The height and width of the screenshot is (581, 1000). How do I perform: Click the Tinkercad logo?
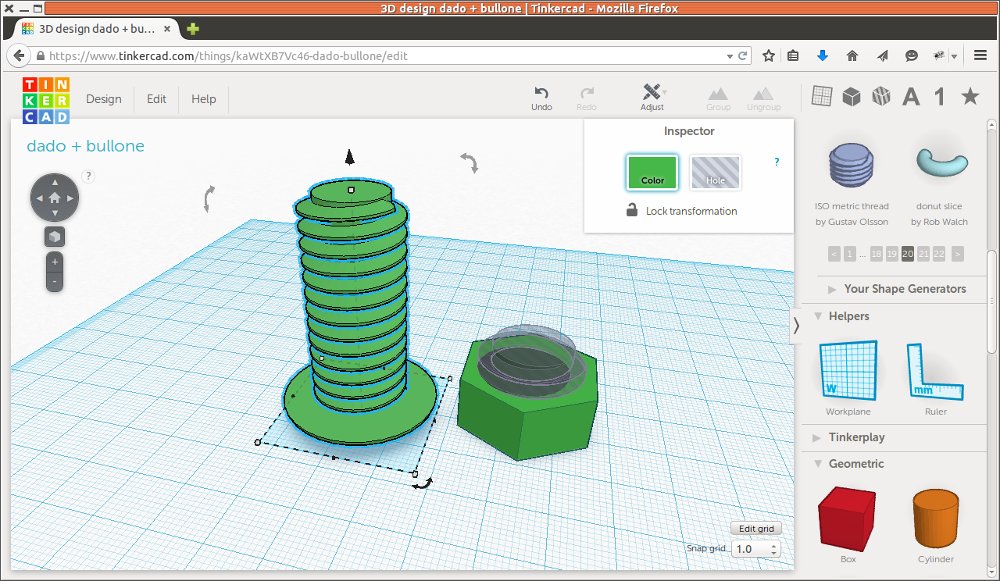[x=46, y=100]
